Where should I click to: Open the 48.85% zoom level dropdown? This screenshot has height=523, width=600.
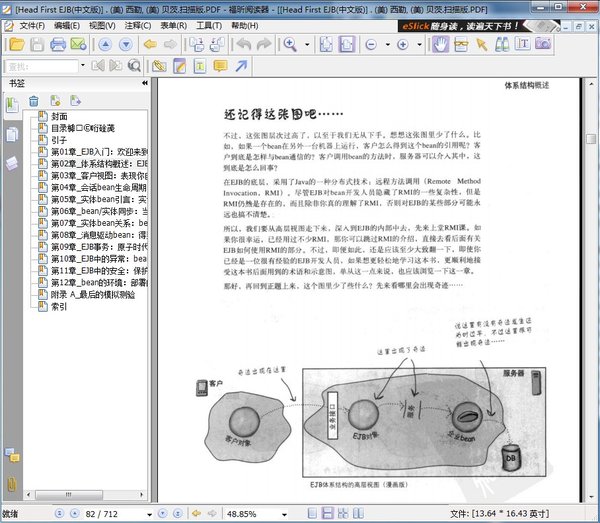point(284,514)
